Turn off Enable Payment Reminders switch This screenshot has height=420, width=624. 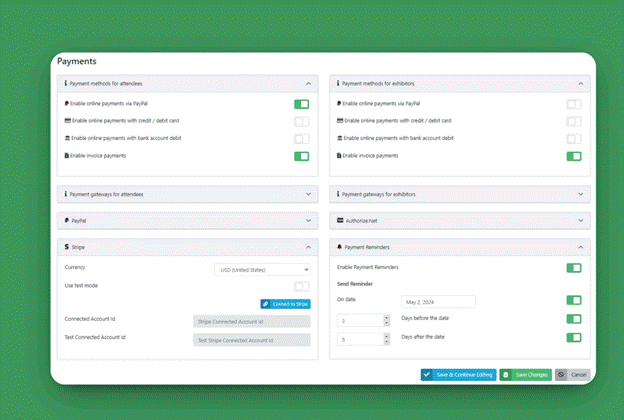tap(573, 268)
